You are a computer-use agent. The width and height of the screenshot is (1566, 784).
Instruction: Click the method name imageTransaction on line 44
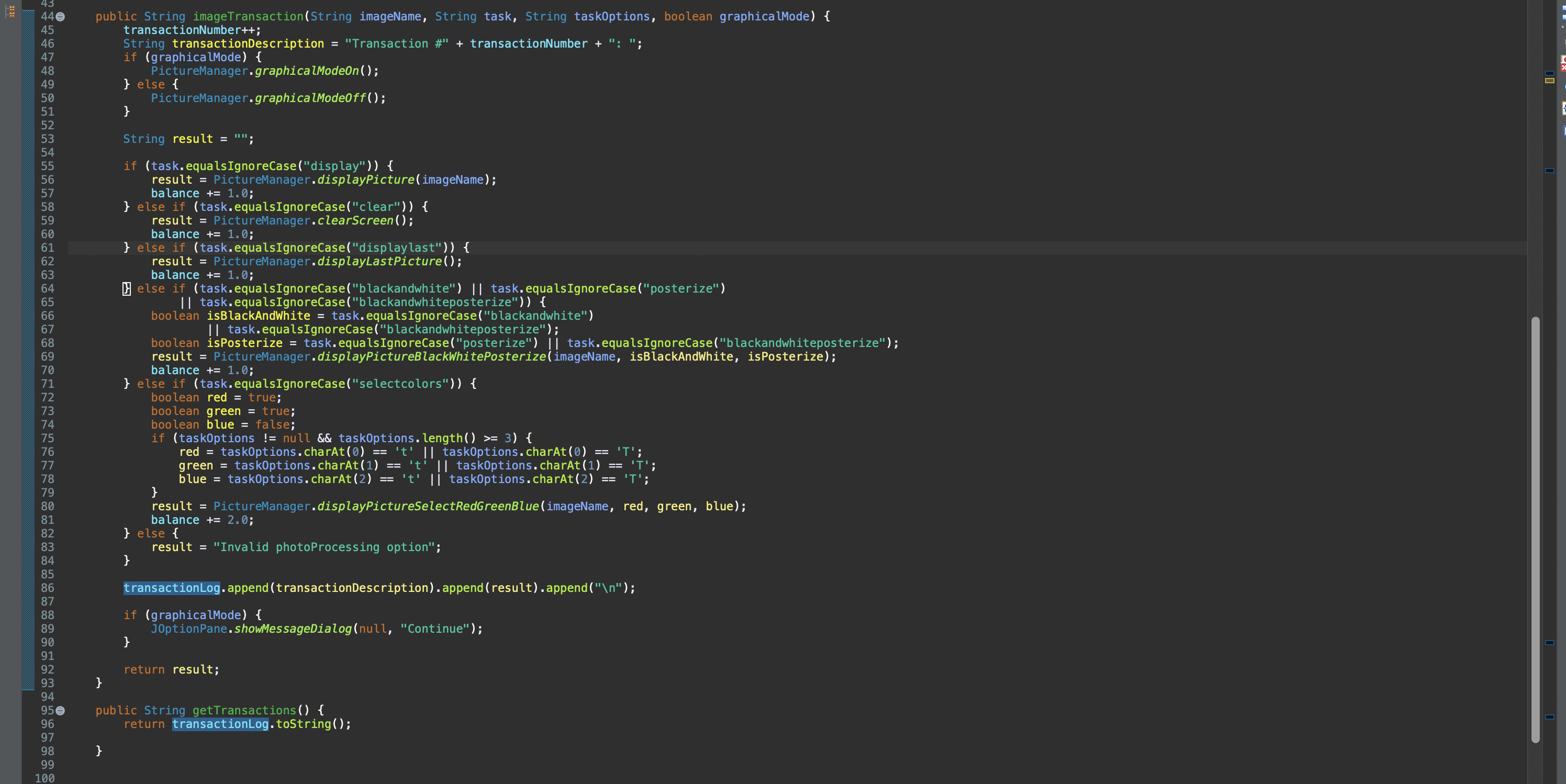pos(248,17)
